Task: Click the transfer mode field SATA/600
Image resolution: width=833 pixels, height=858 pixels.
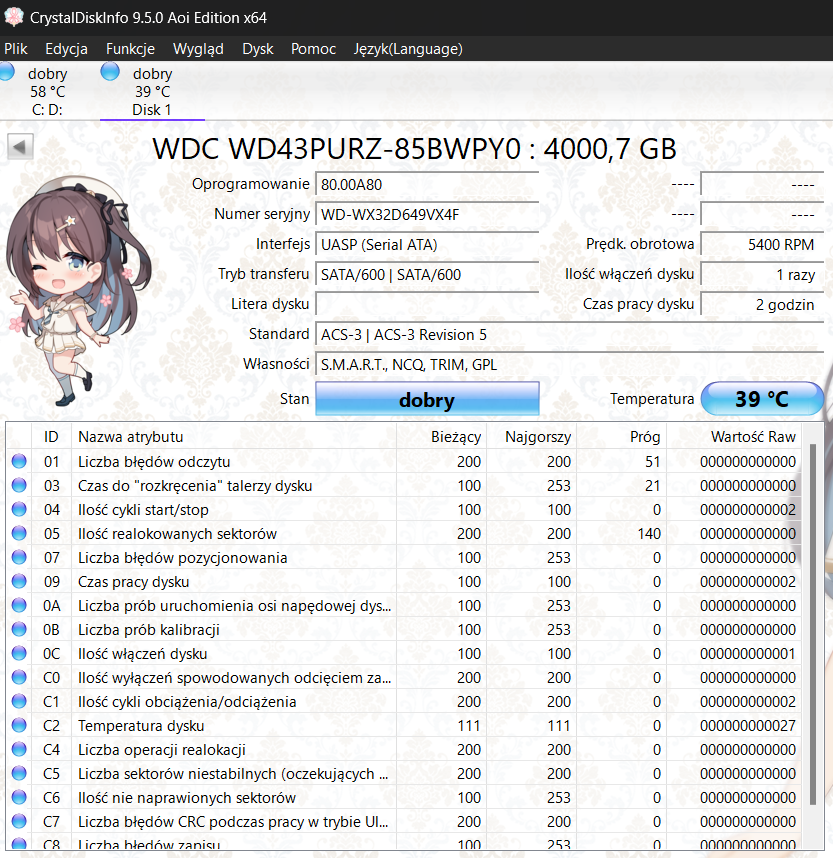Action: point(427,275)
